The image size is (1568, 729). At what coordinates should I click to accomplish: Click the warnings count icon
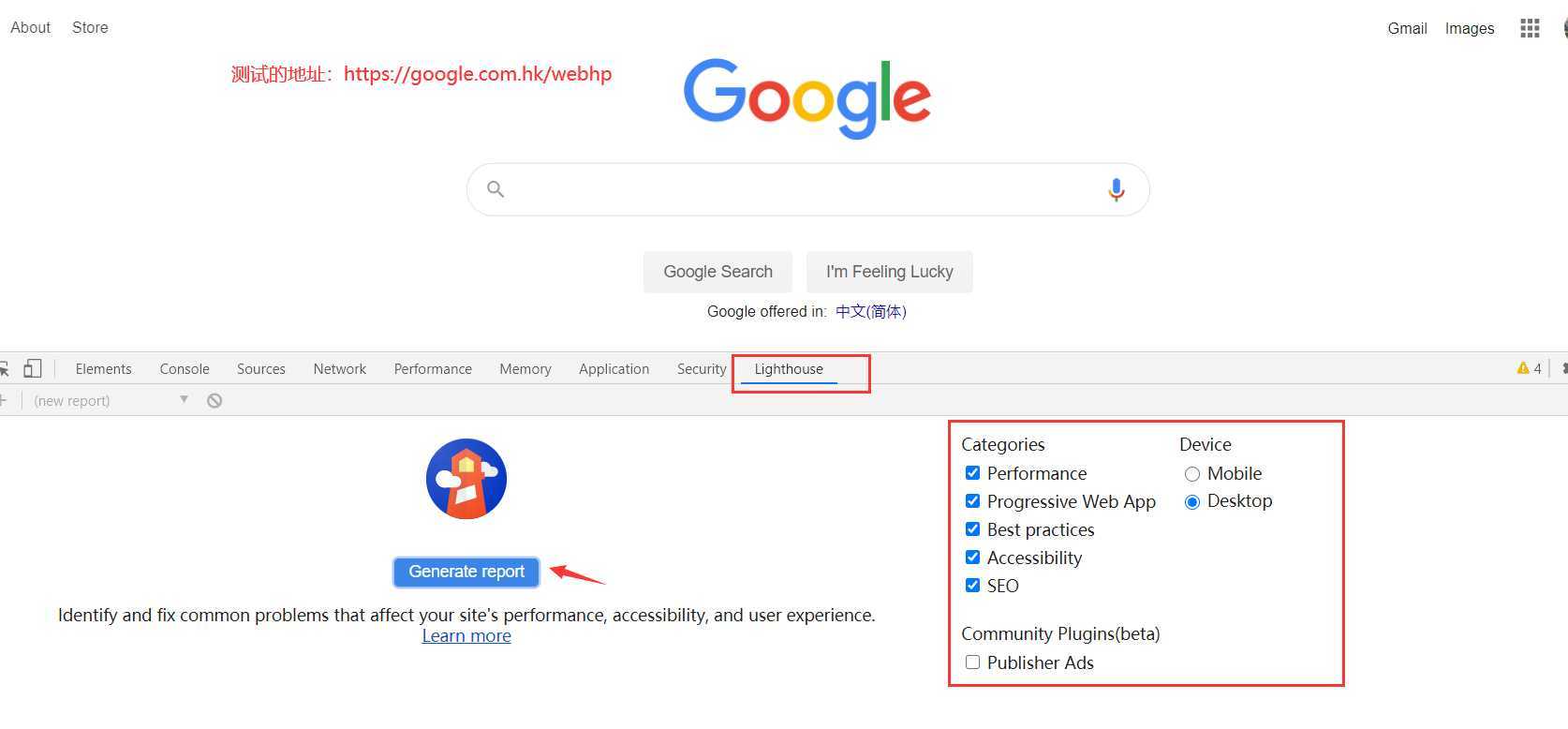(1528, 368)
